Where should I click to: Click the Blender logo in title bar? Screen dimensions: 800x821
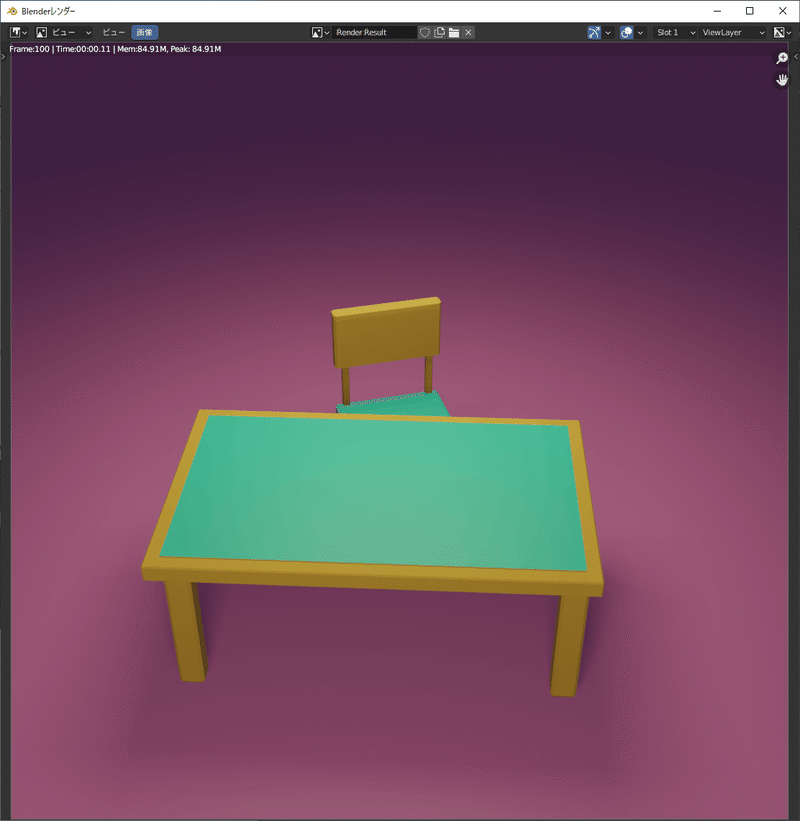pos(12,11)
